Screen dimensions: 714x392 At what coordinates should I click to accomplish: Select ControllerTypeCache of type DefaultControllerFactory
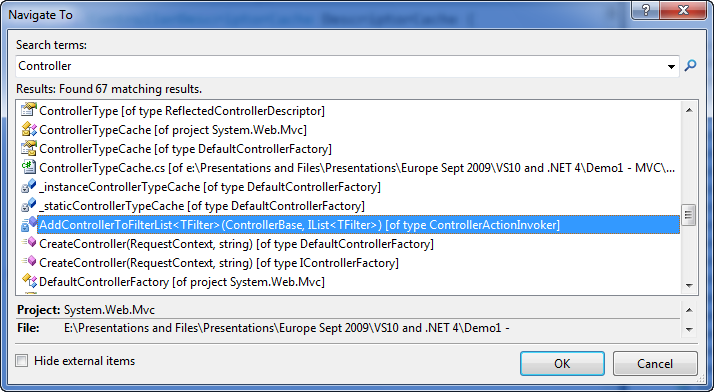coord(185,149)
